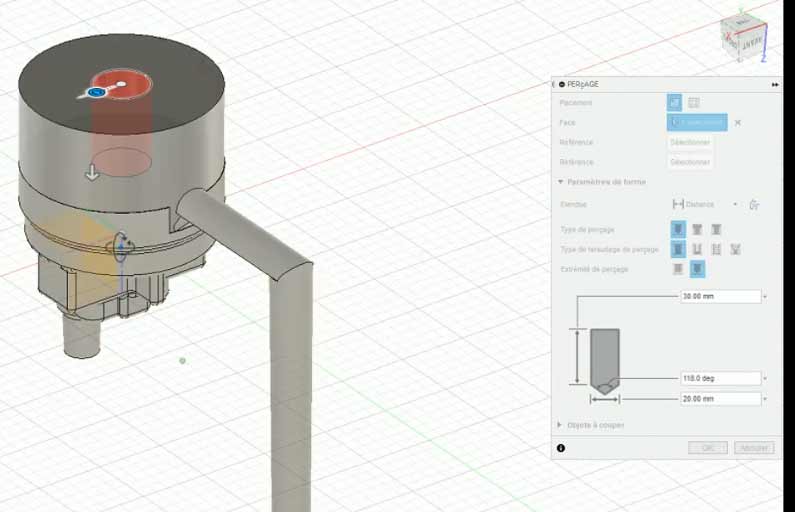
Task: Choose the multiple-holes placement icon
Action: [694, 102]
